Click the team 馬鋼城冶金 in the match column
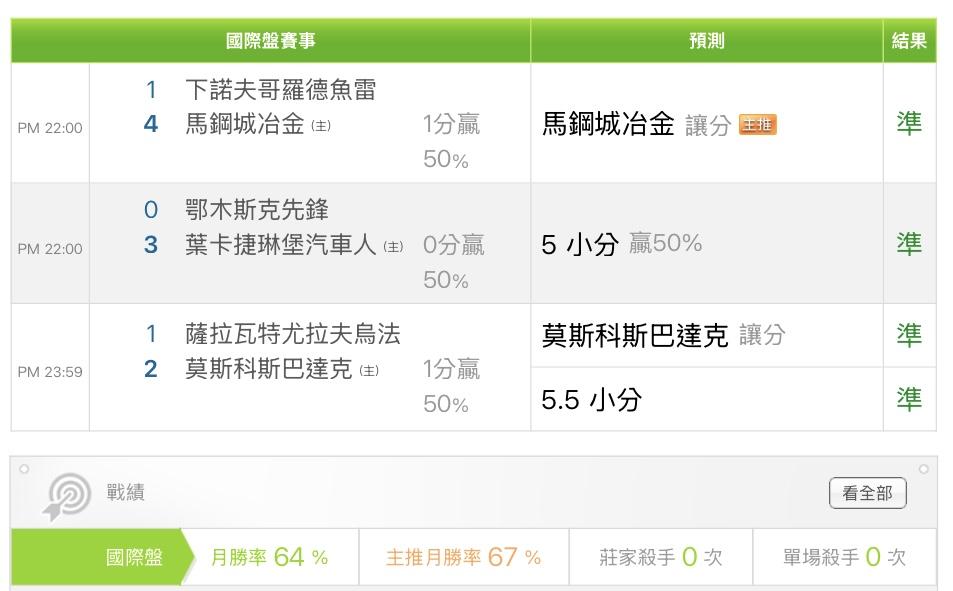This screenshot has width=953, height=591. 245,126
